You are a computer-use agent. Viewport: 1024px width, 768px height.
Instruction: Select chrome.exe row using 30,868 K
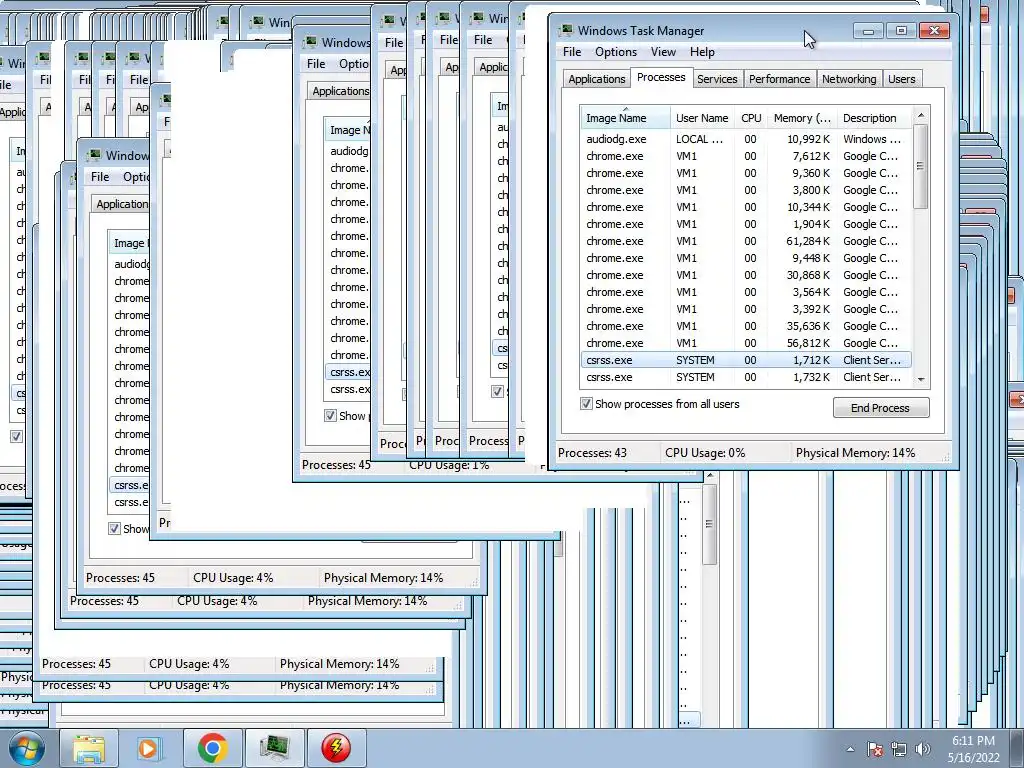(x=746, y=275)
